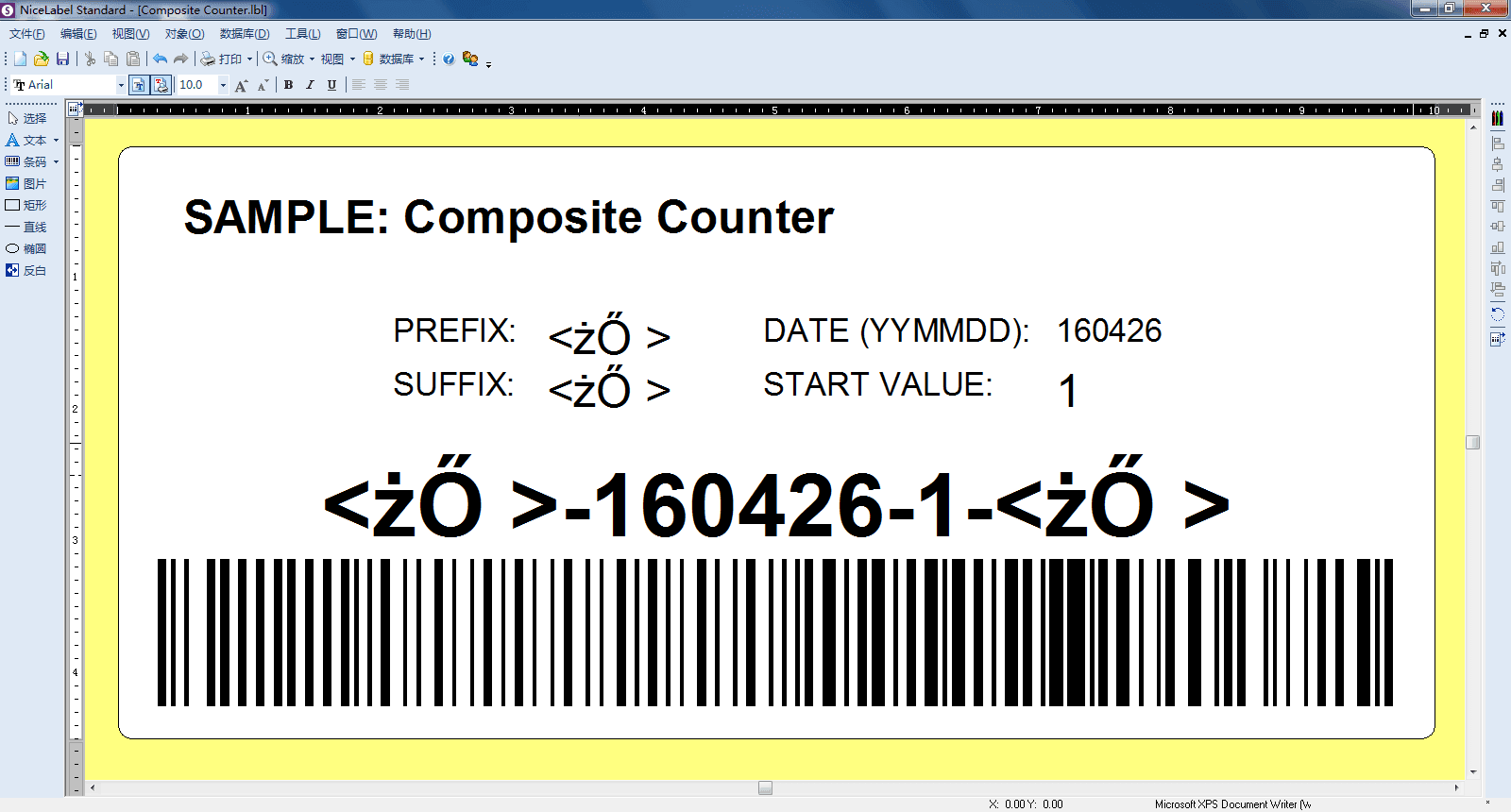
Task: Align objects to right edge
Action: 1498,185
